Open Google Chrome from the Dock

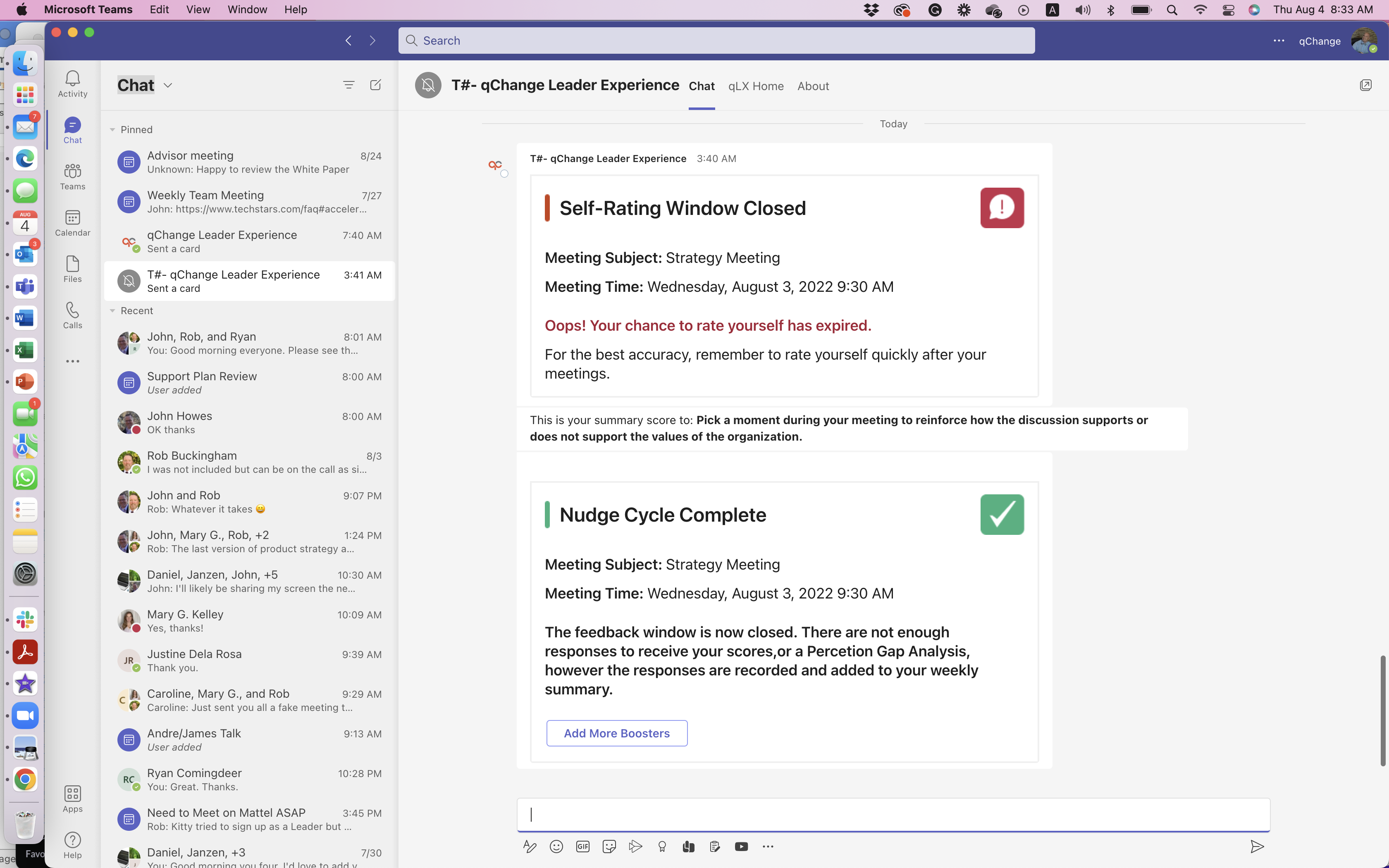tap(25, 779)
